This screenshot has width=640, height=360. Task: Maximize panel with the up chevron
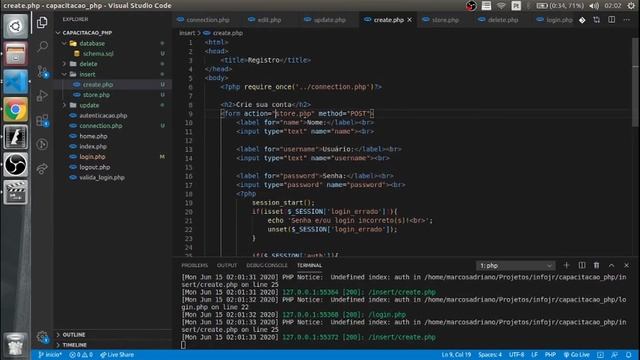coord(611,265)
